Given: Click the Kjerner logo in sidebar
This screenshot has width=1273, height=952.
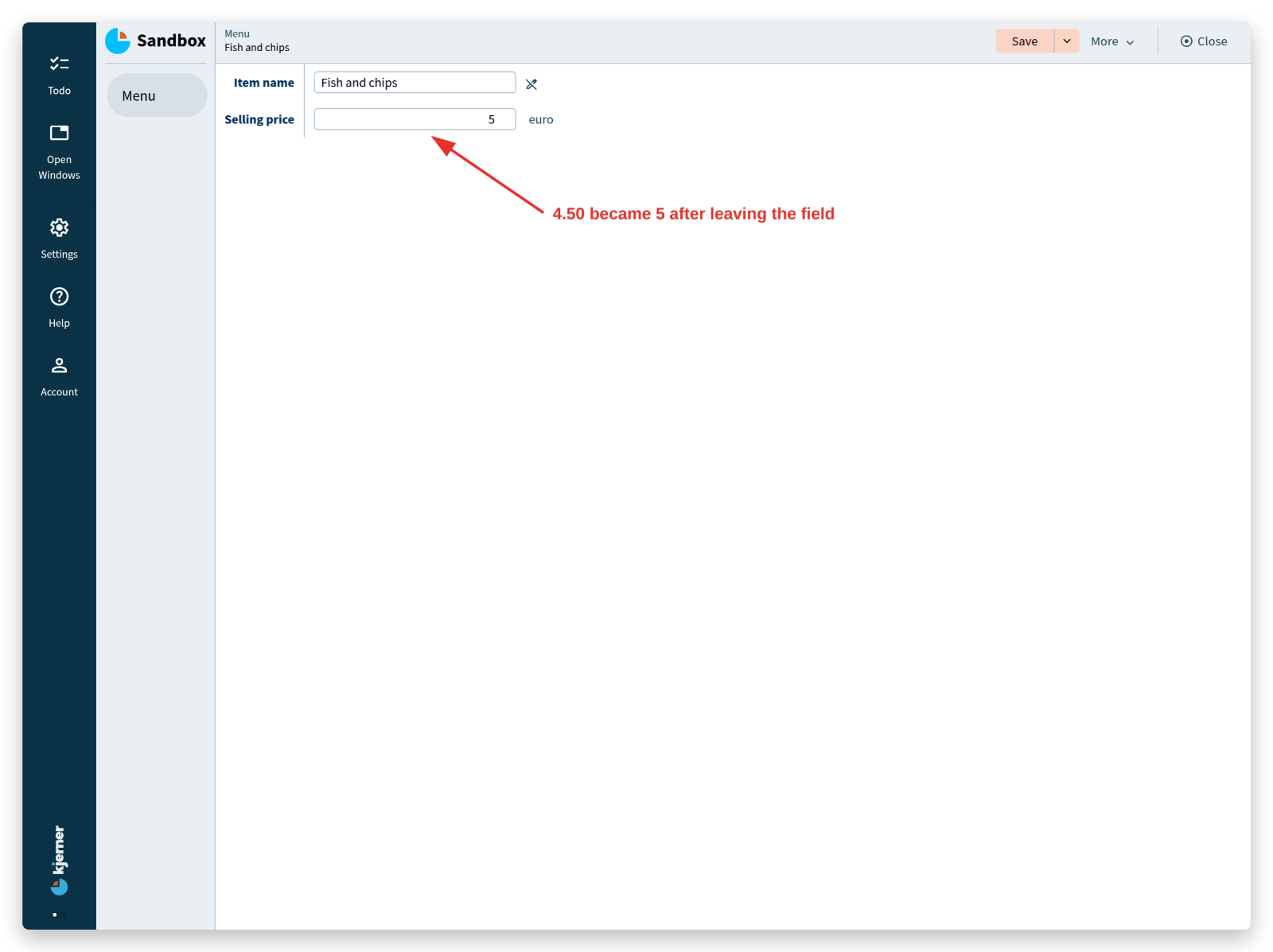Looking at the screenshot, I should pos(60,861).
